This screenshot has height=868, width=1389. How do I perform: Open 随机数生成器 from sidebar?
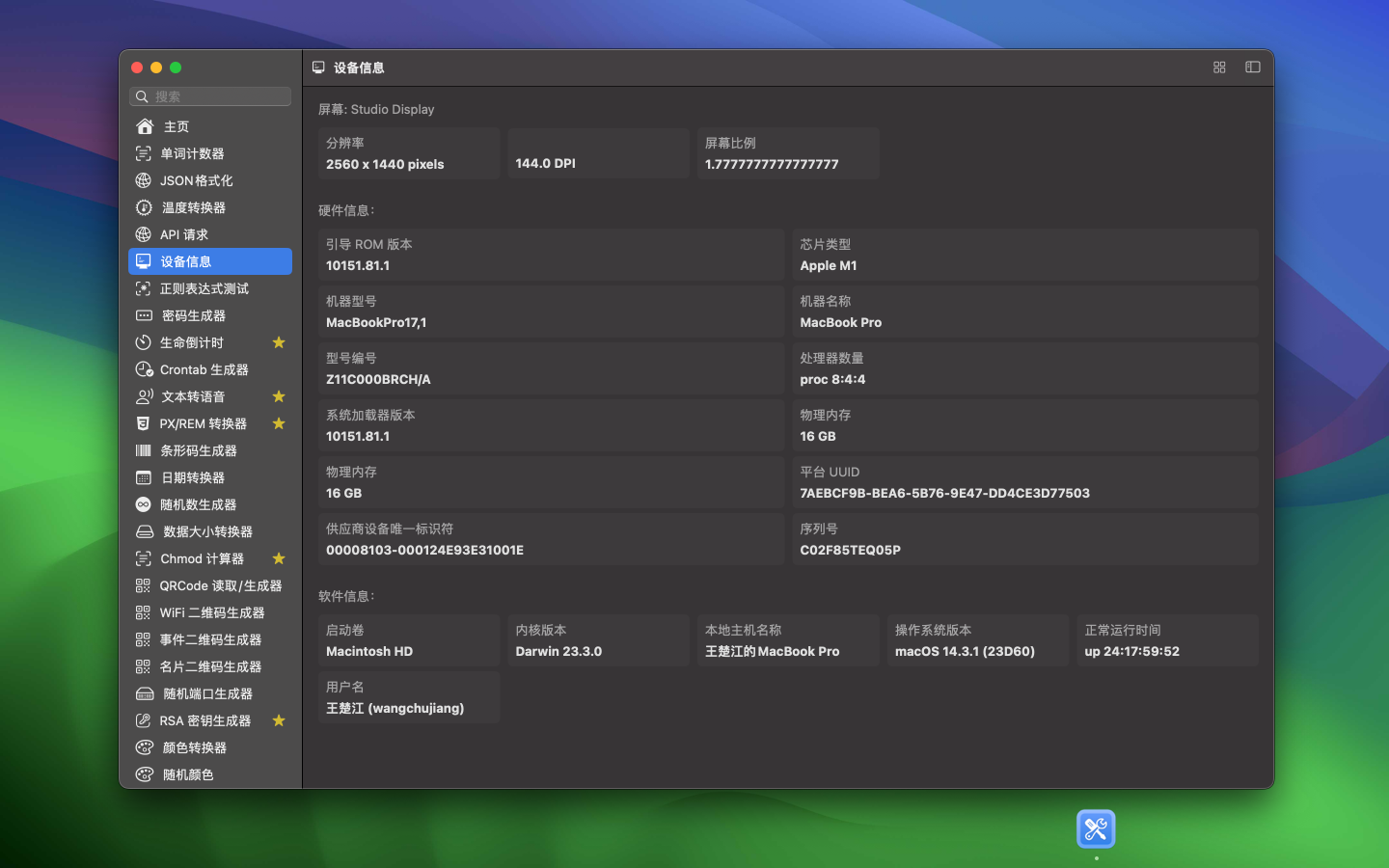pyautogui.click(x=198, y=504)
